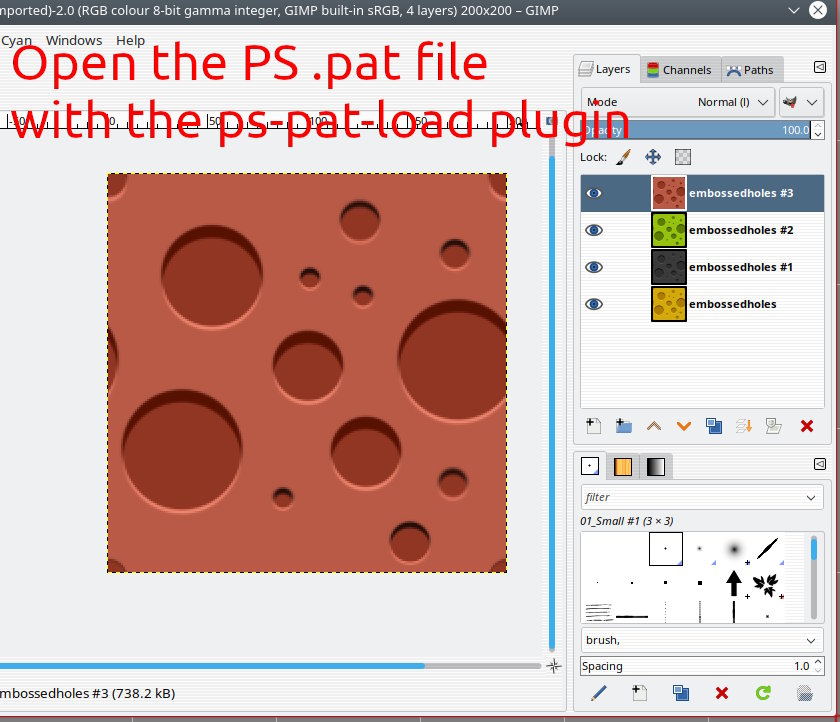The height and width of the screenshot is (722, 840).
Task: Hide the embossedholes #3 layer
Action: point(594,193)
